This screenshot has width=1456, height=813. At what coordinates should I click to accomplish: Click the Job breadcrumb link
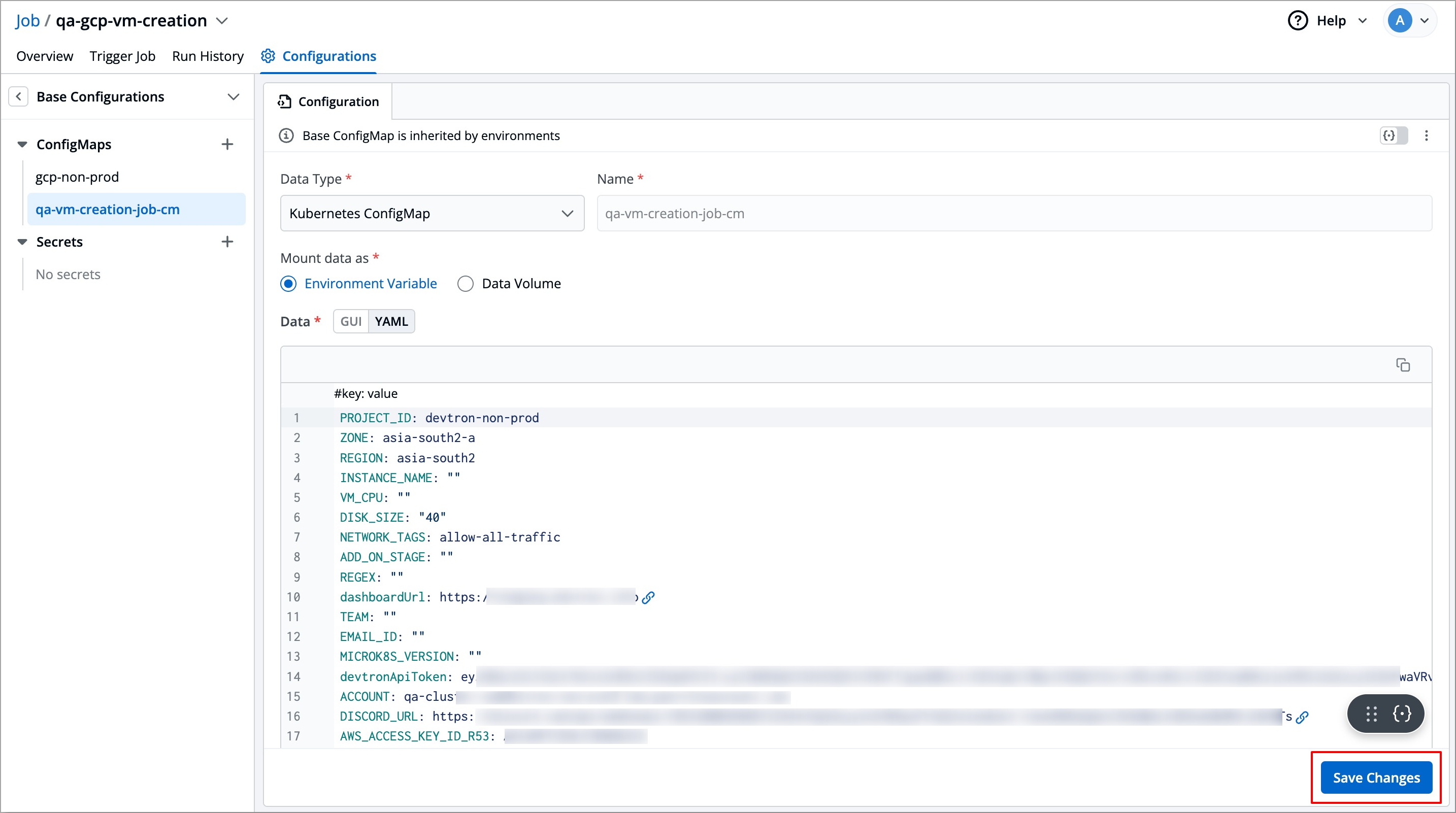[27, 21]
